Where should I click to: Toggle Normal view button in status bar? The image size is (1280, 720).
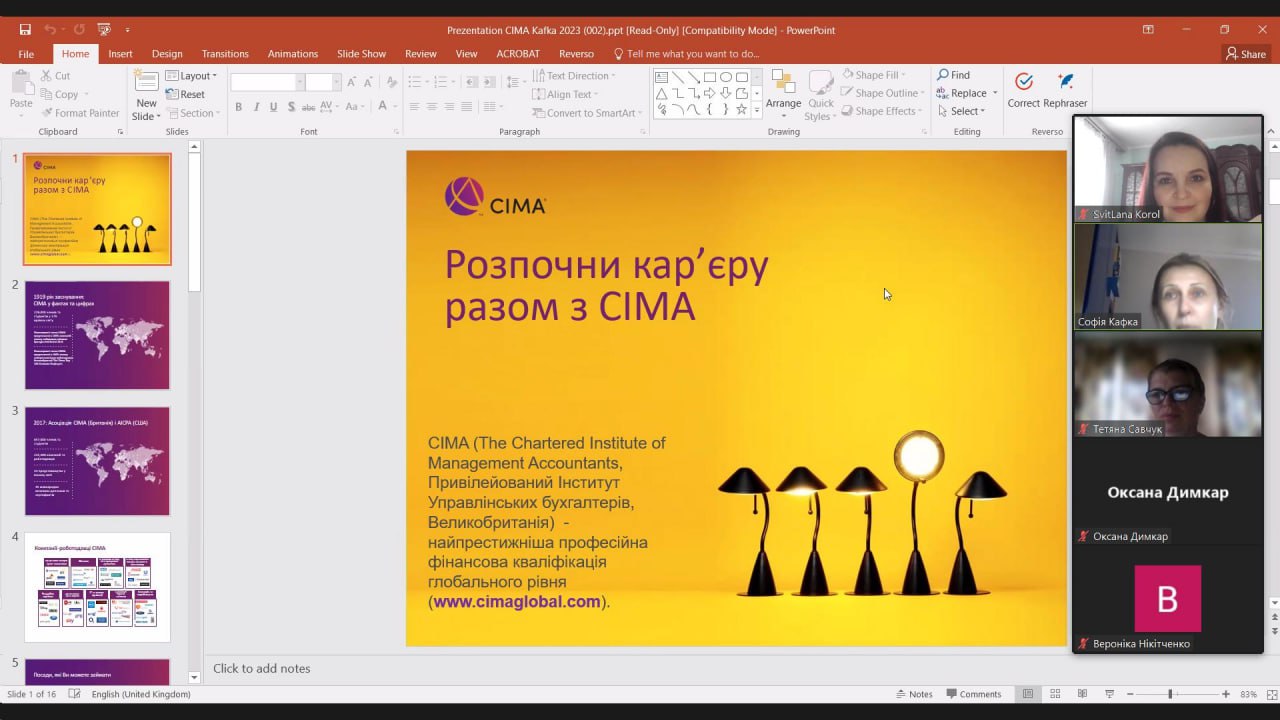coord(1028,694)
